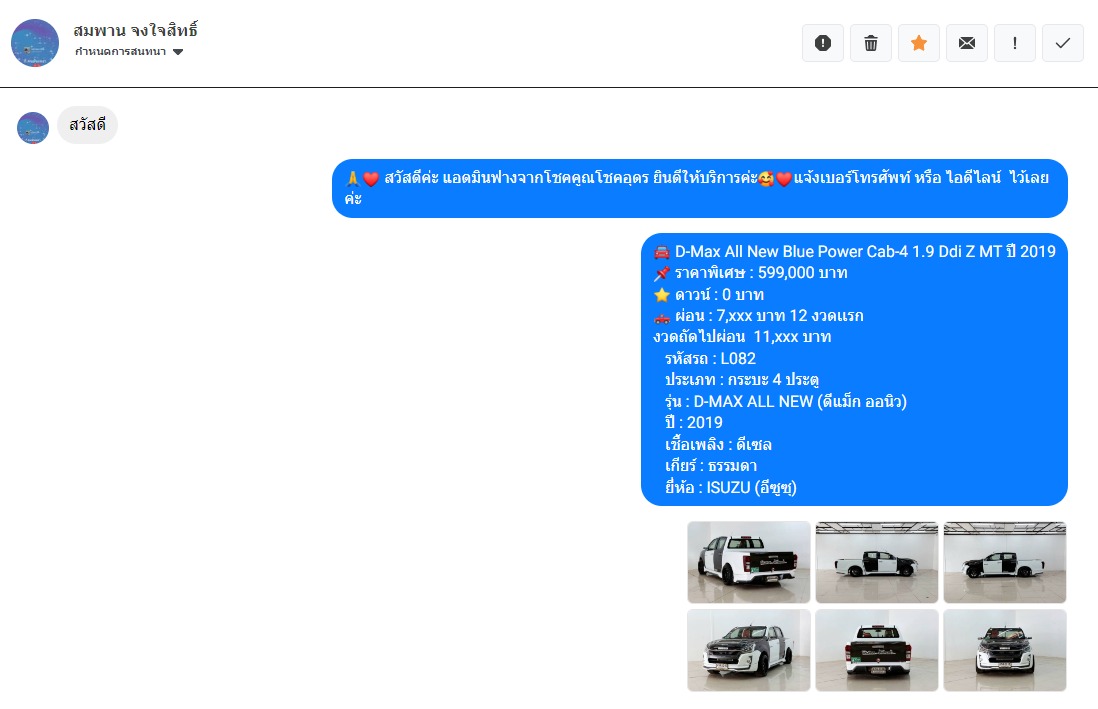Select the line เกียร์ : ธรรมดา
The image size is (1098, 709).
tap(711, 466)
